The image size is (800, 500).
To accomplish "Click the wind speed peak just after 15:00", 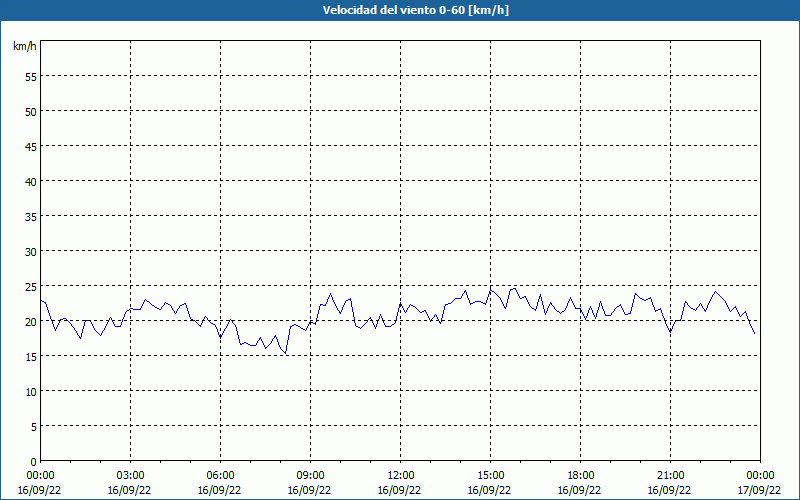I will [x=514, y=288].
